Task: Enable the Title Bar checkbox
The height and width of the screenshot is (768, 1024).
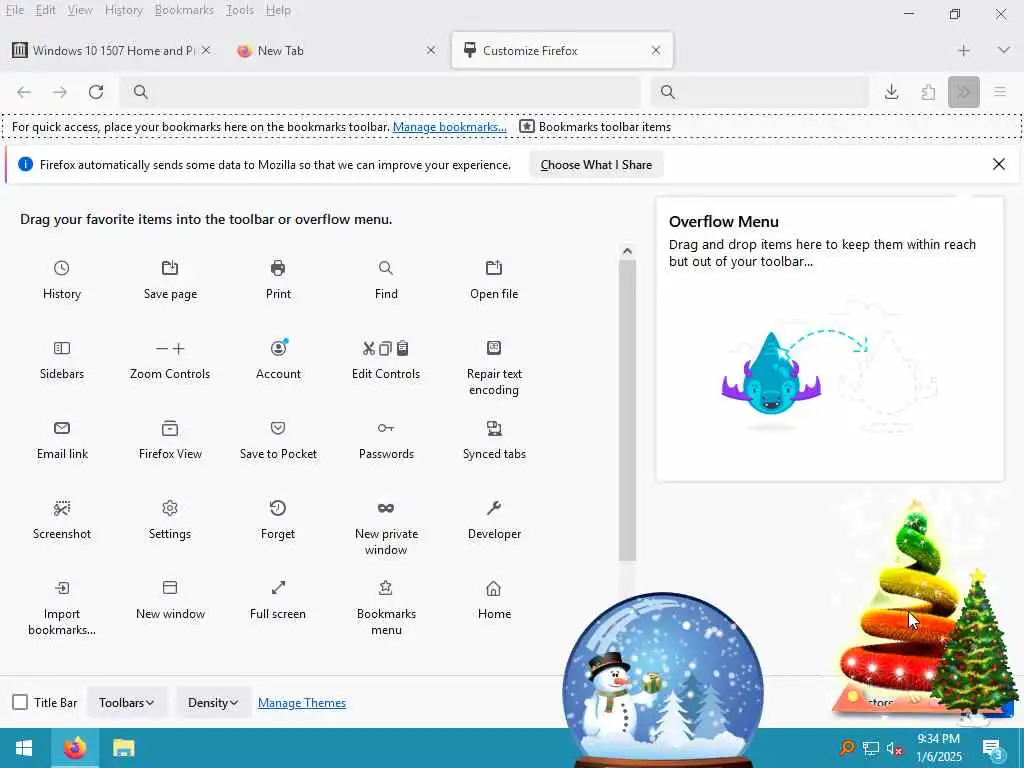Action: pos(20,702)
